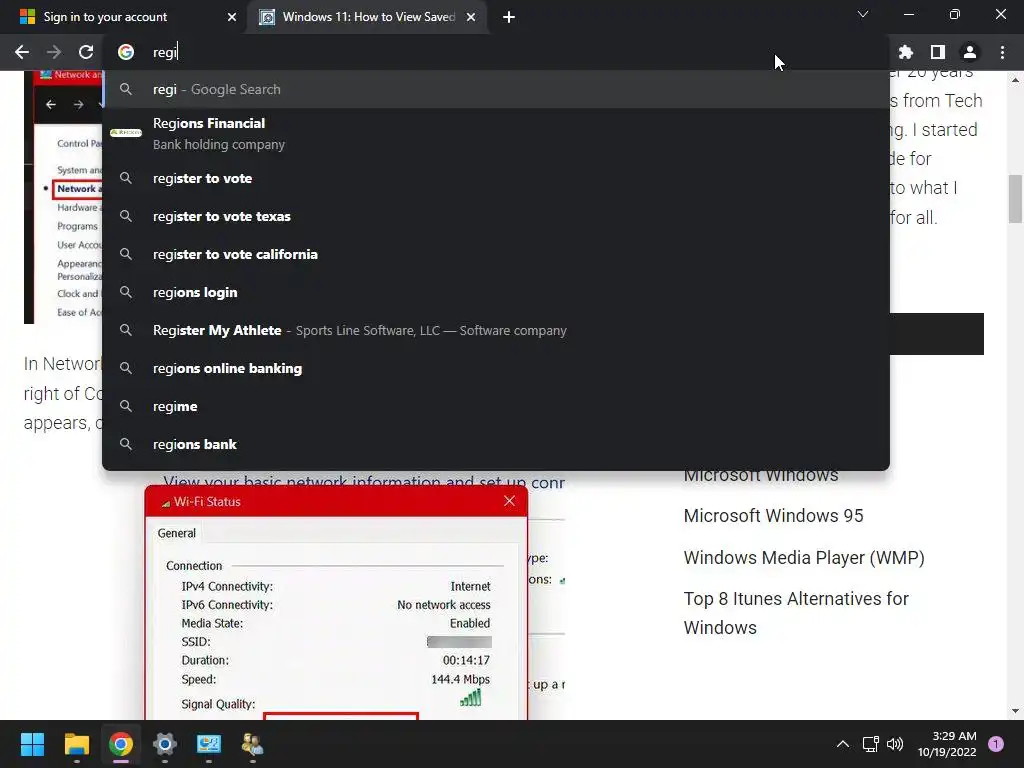
Task: Pick 'regions login' suggestion
Action: [496, 292]
